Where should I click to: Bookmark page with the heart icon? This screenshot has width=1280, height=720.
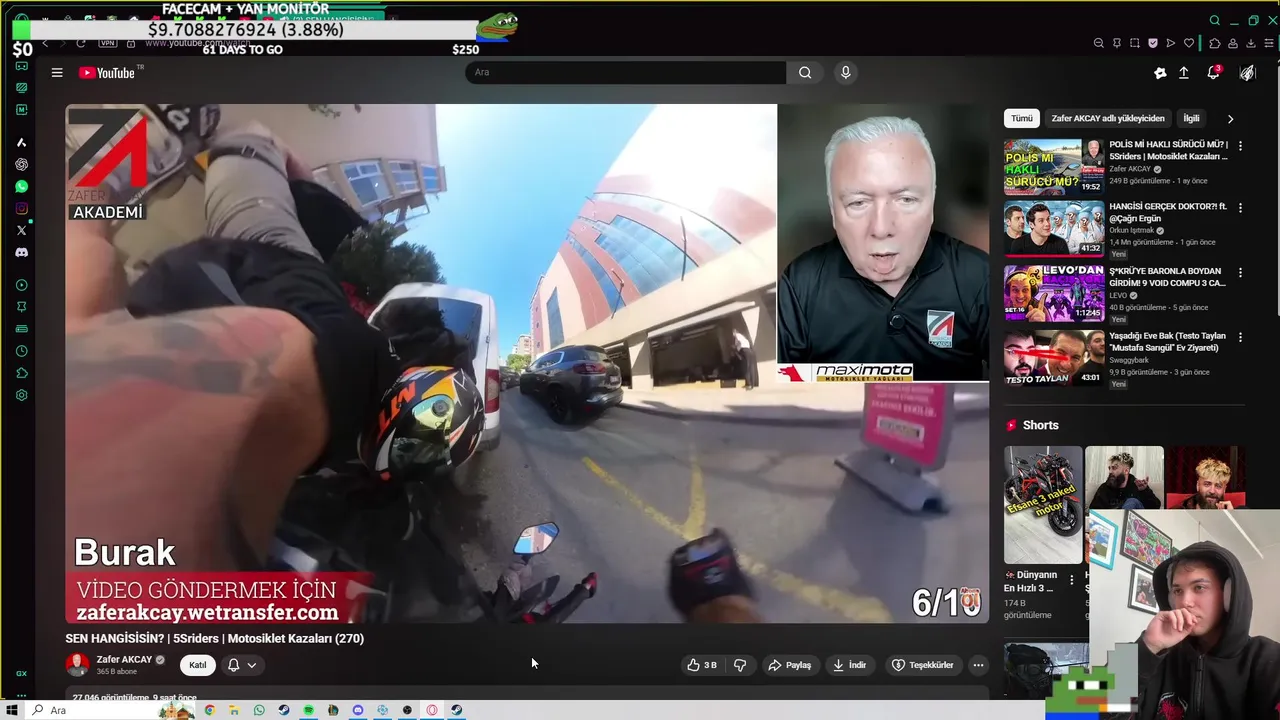click(x=1189, y=43)
